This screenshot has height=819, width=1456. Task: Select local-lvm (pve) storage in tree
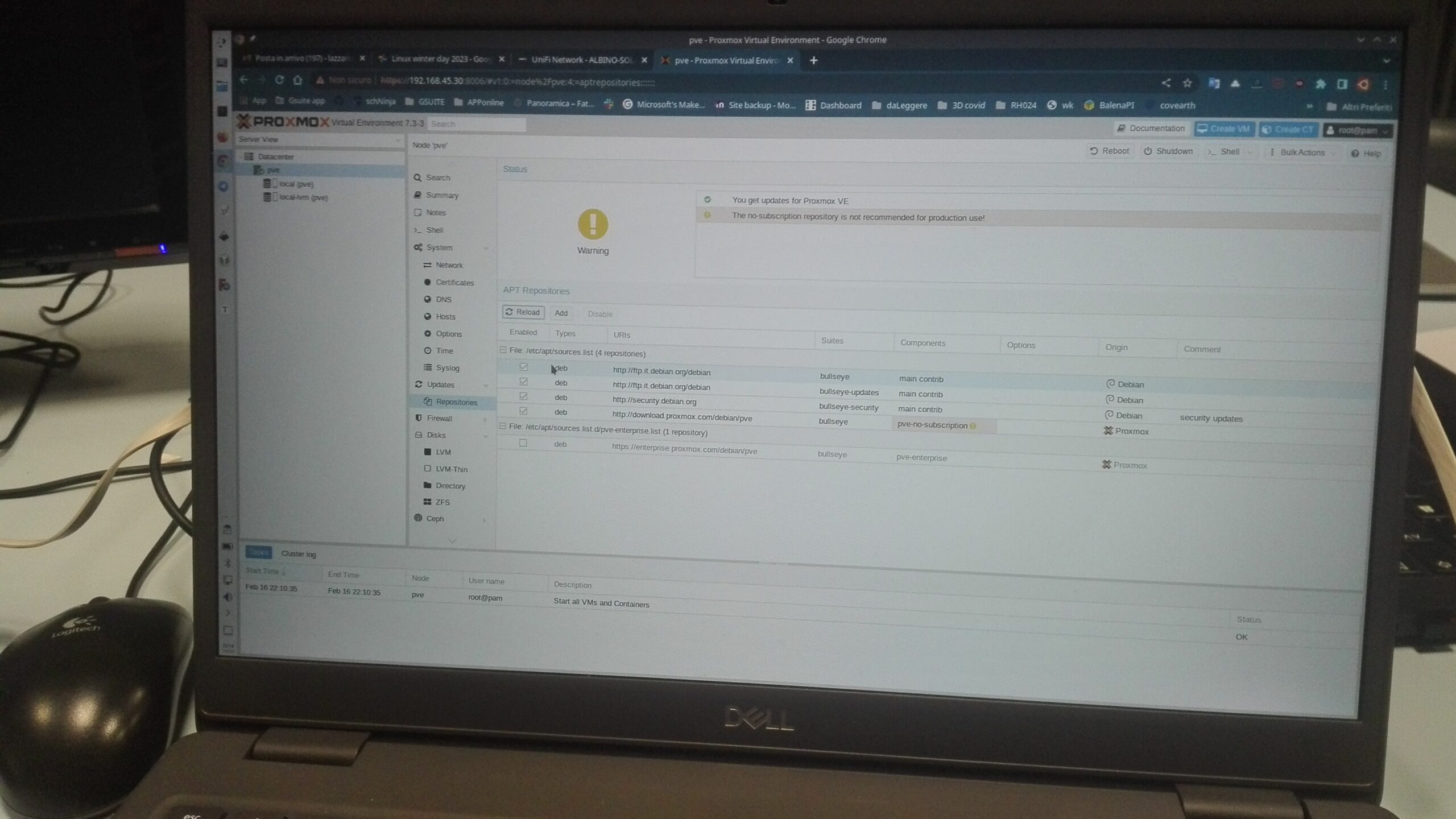303,197
